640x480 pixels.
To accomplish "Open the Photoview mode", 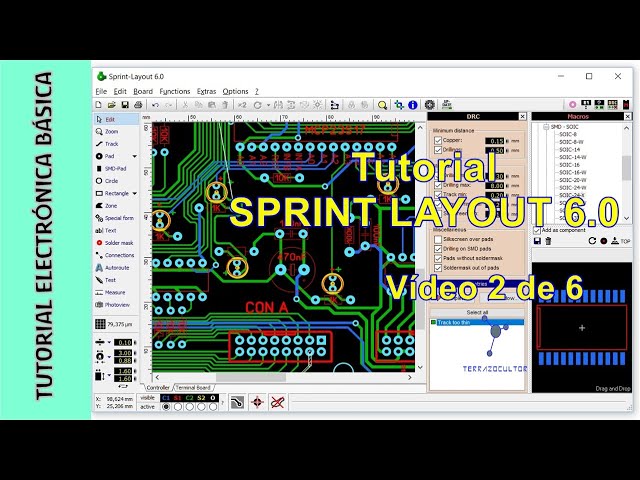I will pyautogui.click(x=116, y=305).
